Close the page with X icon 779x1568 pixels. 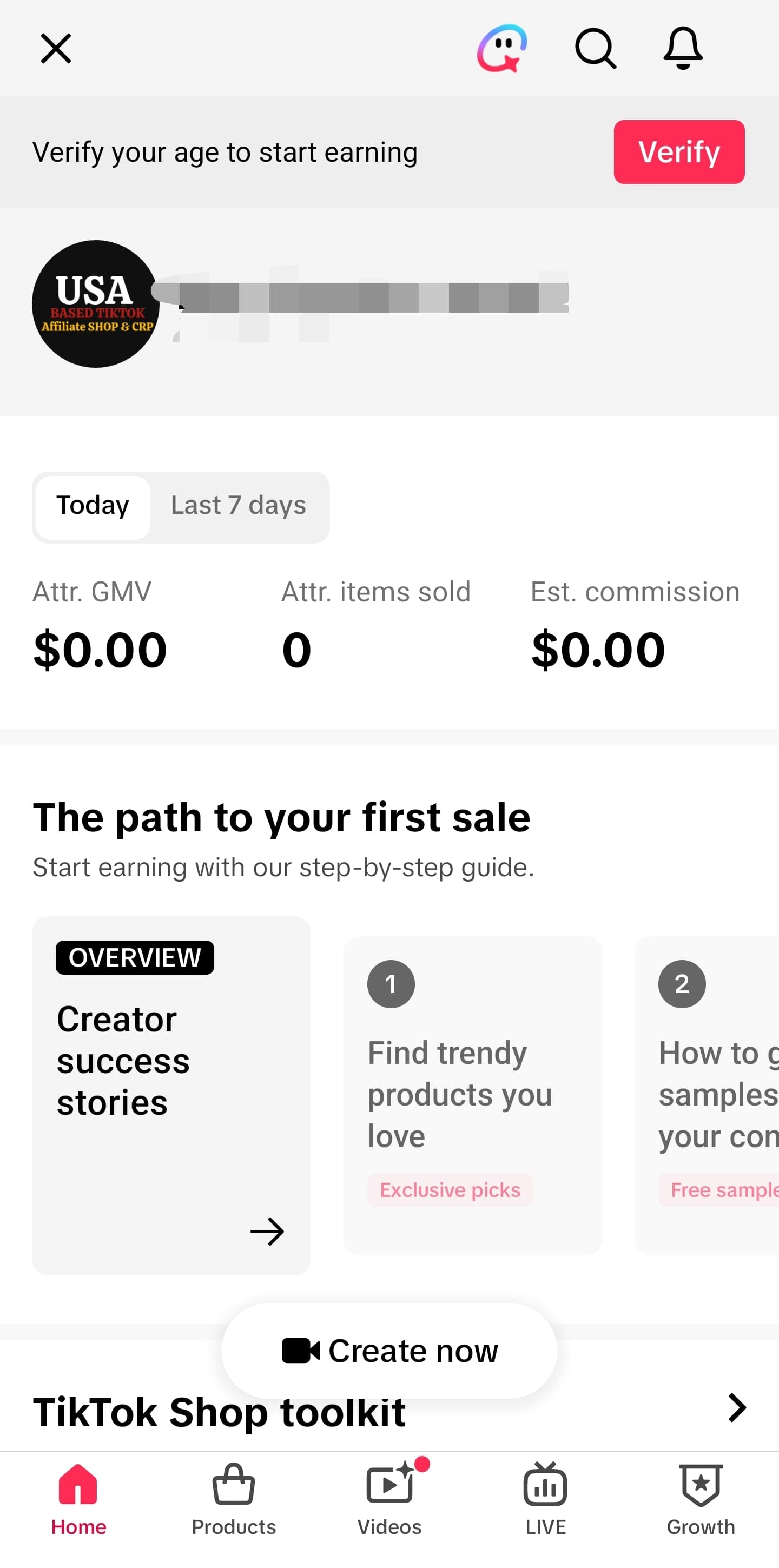tap(56, 49)
